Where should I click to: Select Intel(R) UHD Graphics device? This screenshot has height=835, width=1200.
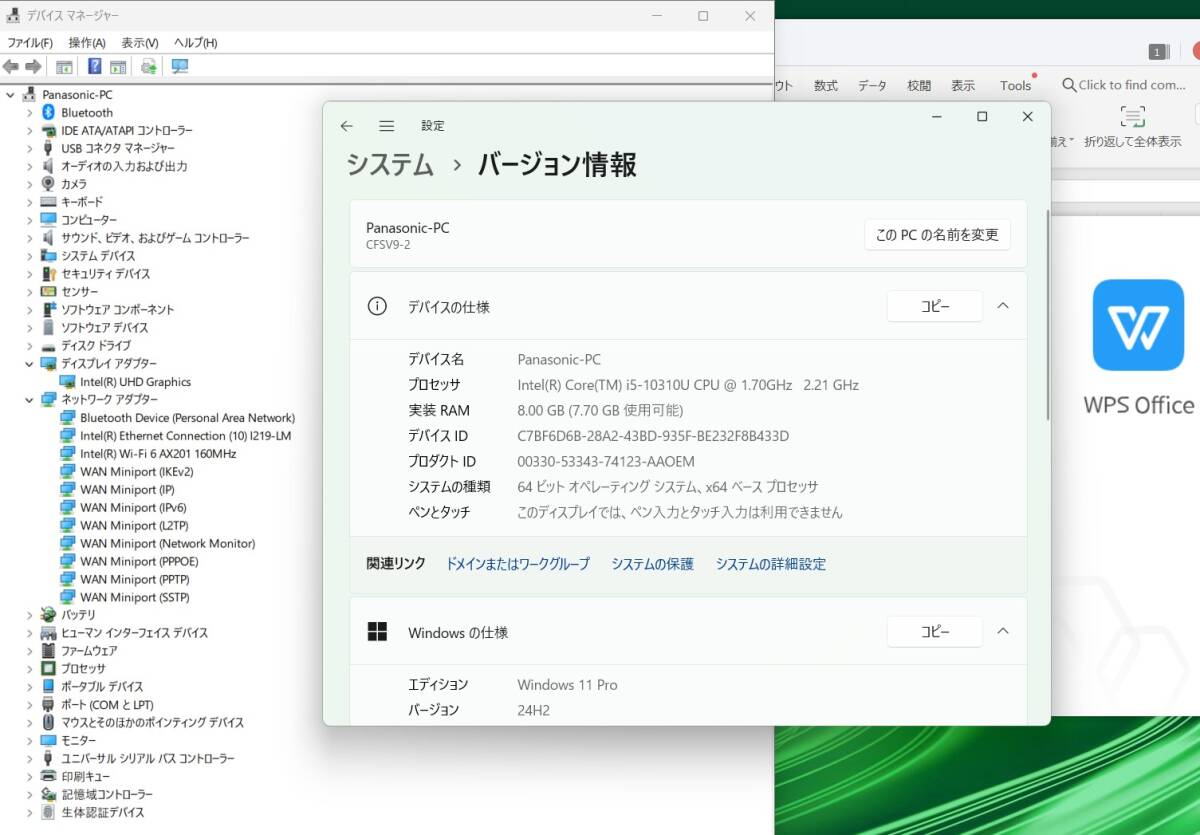pyautogui.click(x=135, y=382)
